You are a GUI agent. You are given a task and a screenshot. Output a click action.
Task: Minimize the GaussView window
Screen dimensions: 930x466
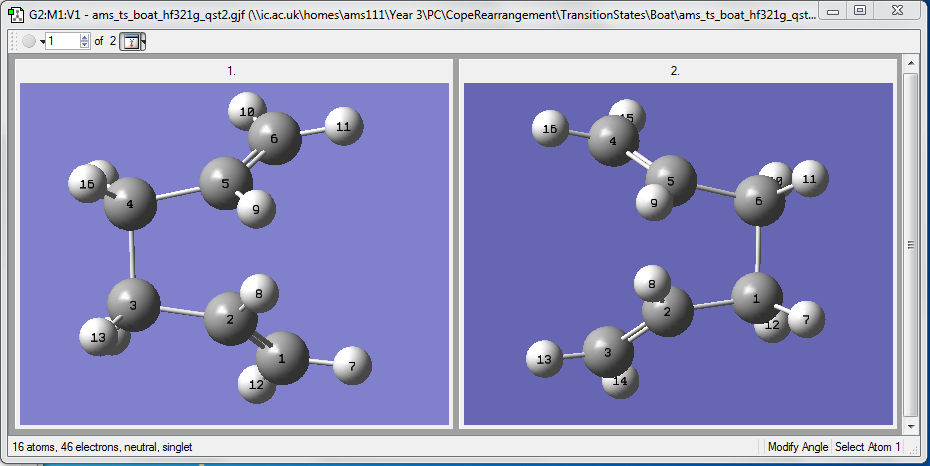[x=833, y=11]
